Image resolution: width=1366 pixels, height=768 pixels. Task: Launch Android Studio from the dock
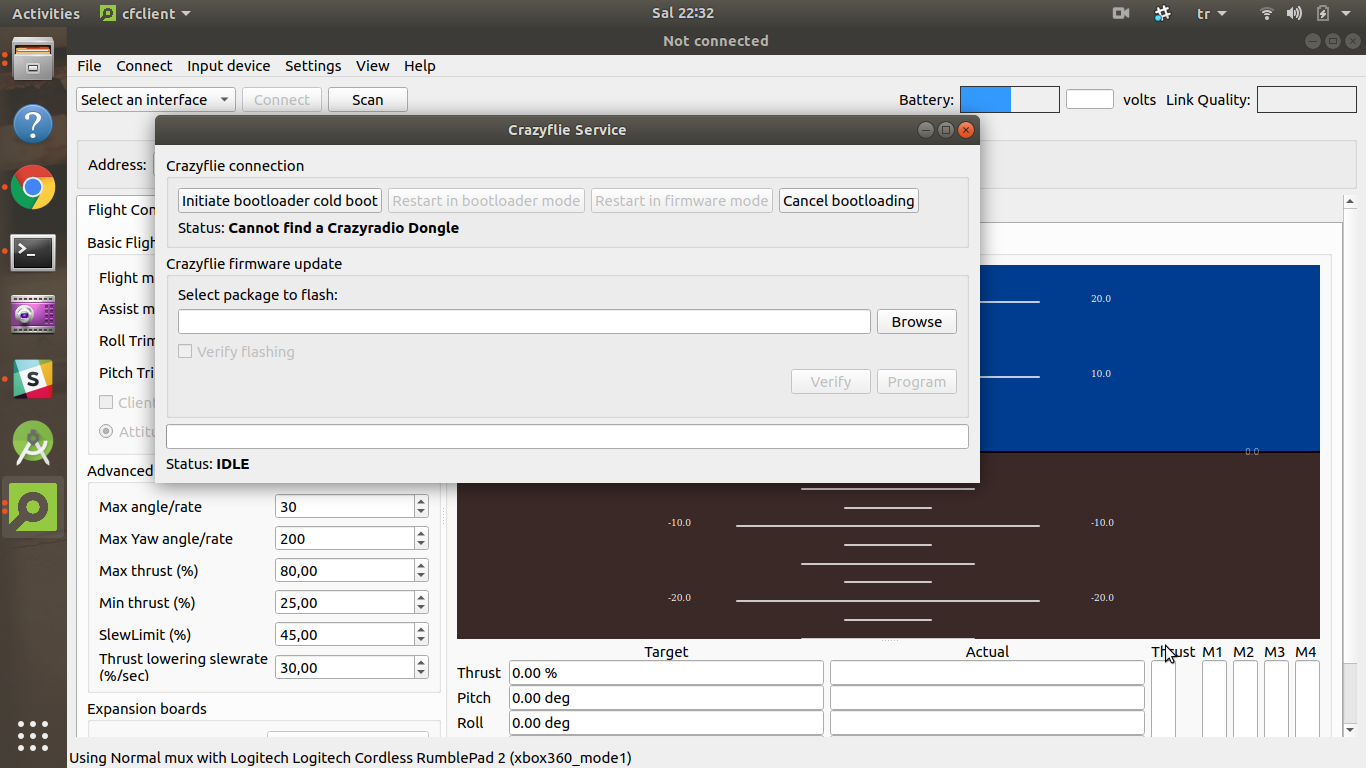pyautogui.click(x=33, y=443)
